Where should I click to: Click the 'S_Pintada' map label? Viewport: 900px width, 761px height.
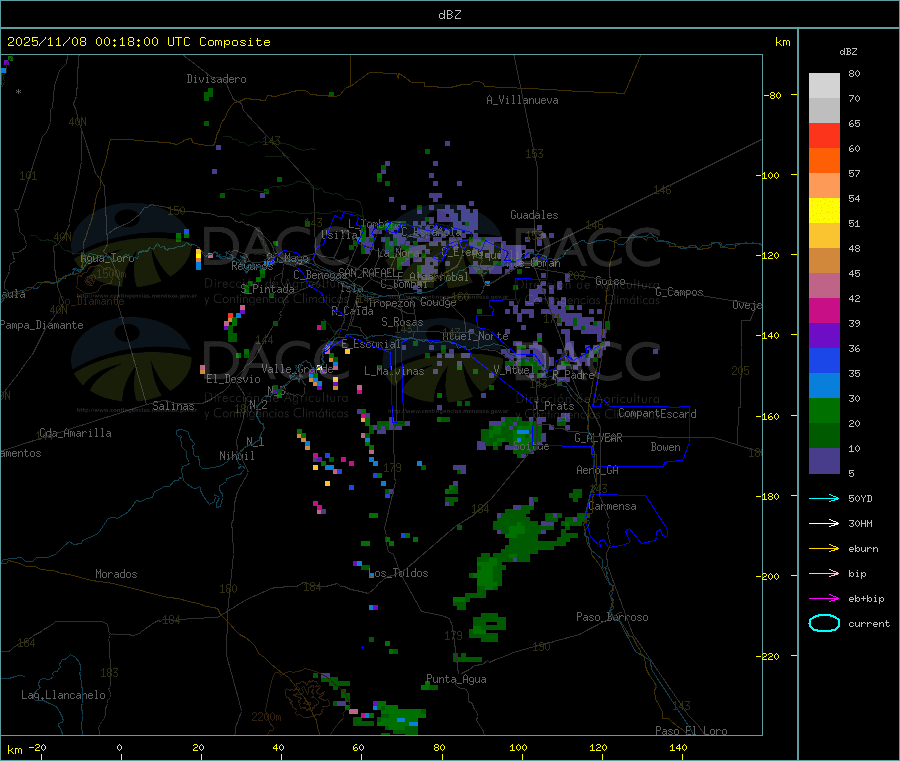coord(267,289)
